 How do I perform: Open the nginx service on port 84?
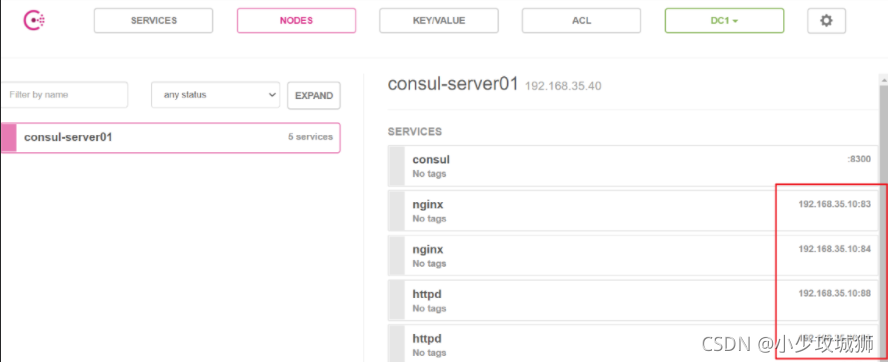633,255
